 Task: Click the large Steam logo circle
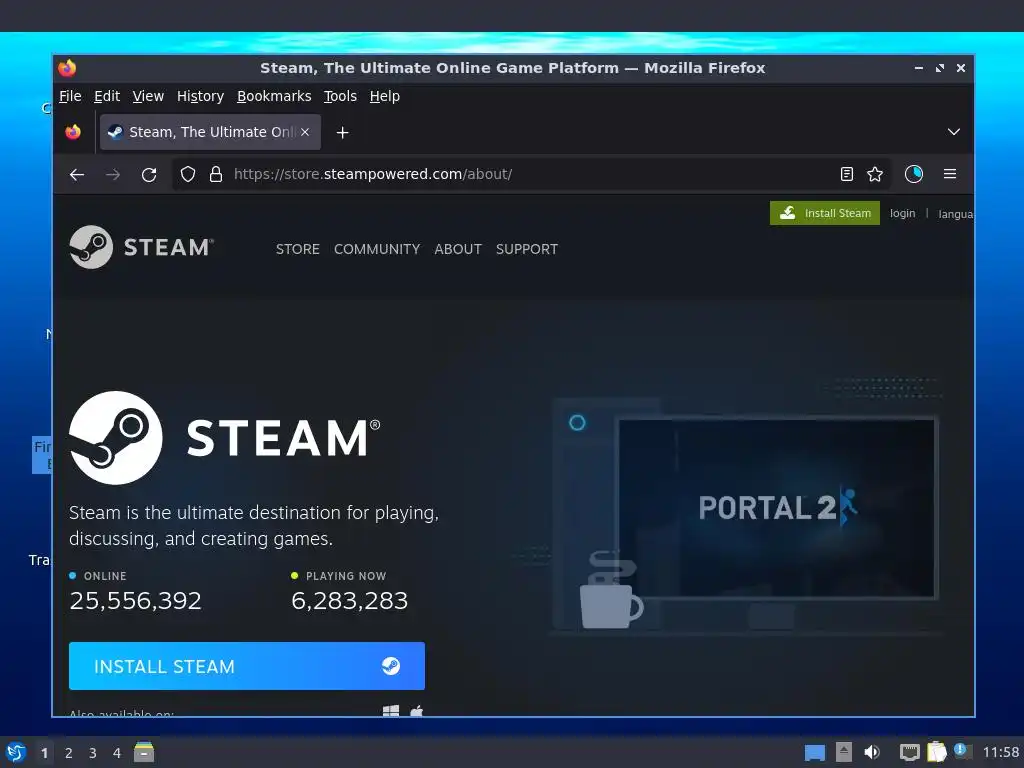click(x=116, y=438)
